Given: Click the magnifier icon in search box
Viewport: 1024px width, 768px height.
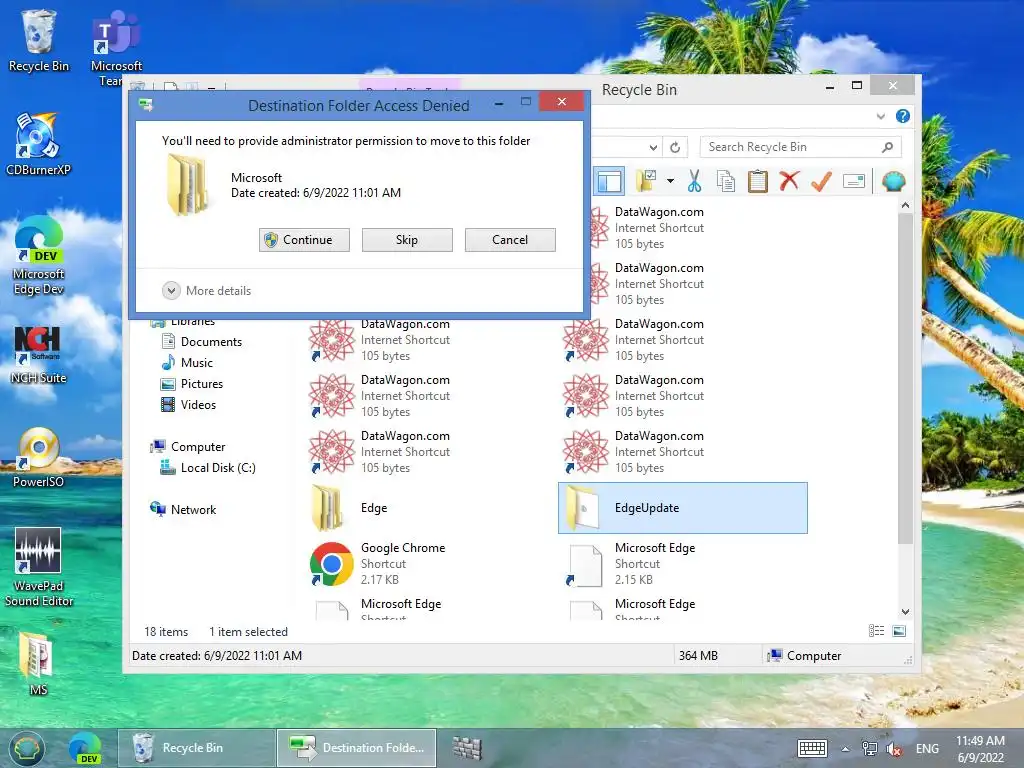Looking at the screenshot, I should pyautogui.click(x=887, y=148).
